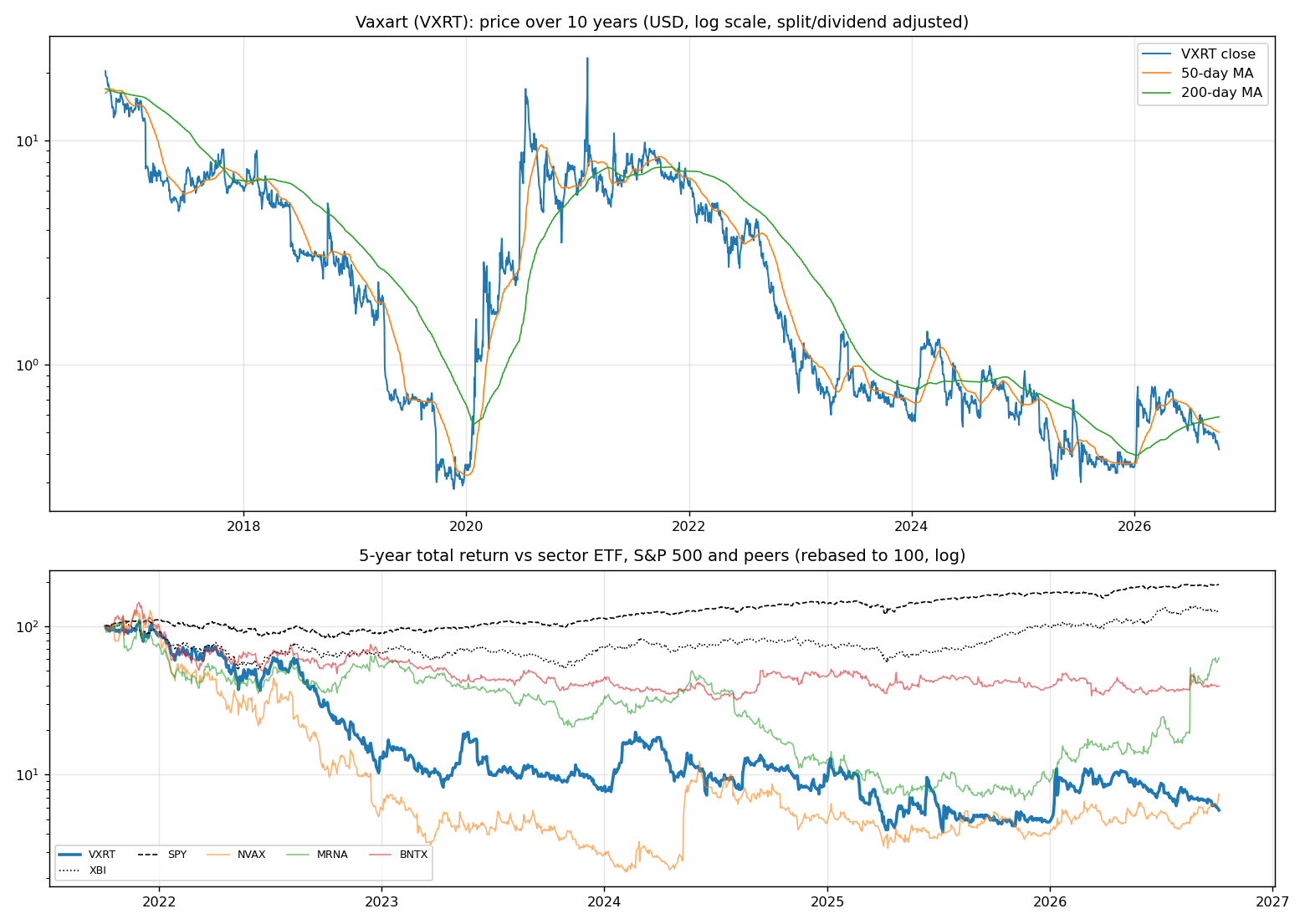Click '2026' on the top chart's x-axis

1134,526
